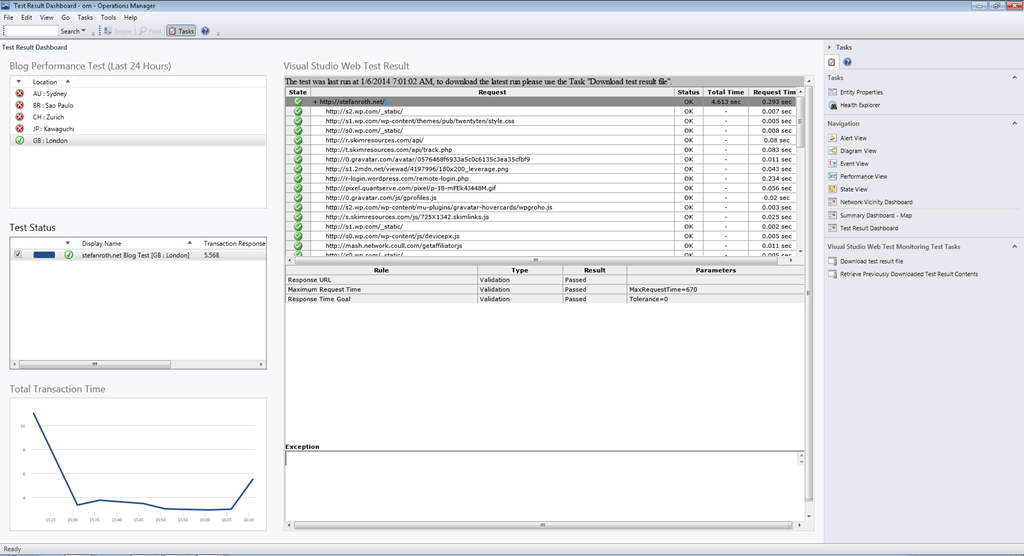Screen dimensions: 1024x556
Task: Select the r-login.wordpress.com/remote-login.php request row
Action: 541,178
